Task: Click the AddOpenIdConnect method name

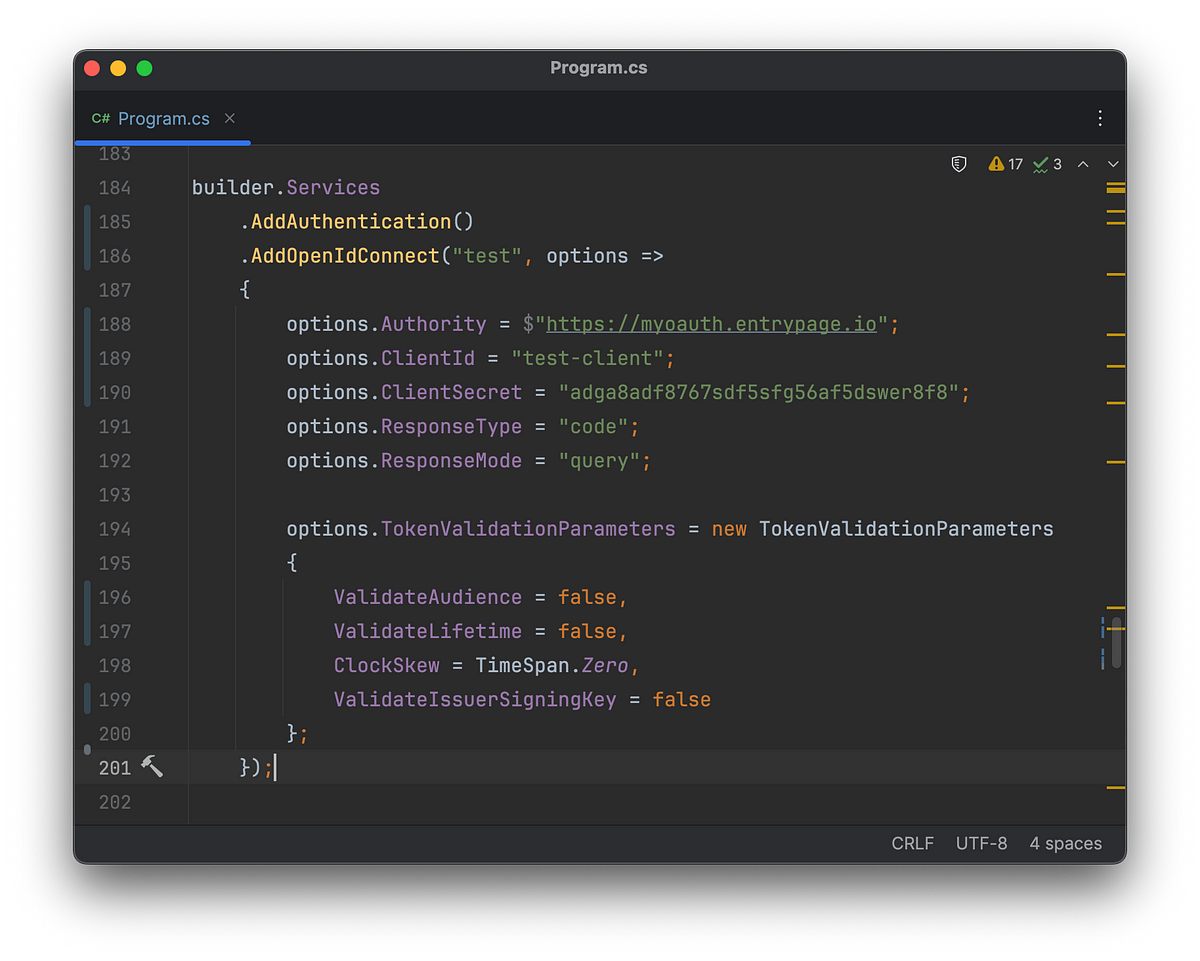Action: (345, 256)
